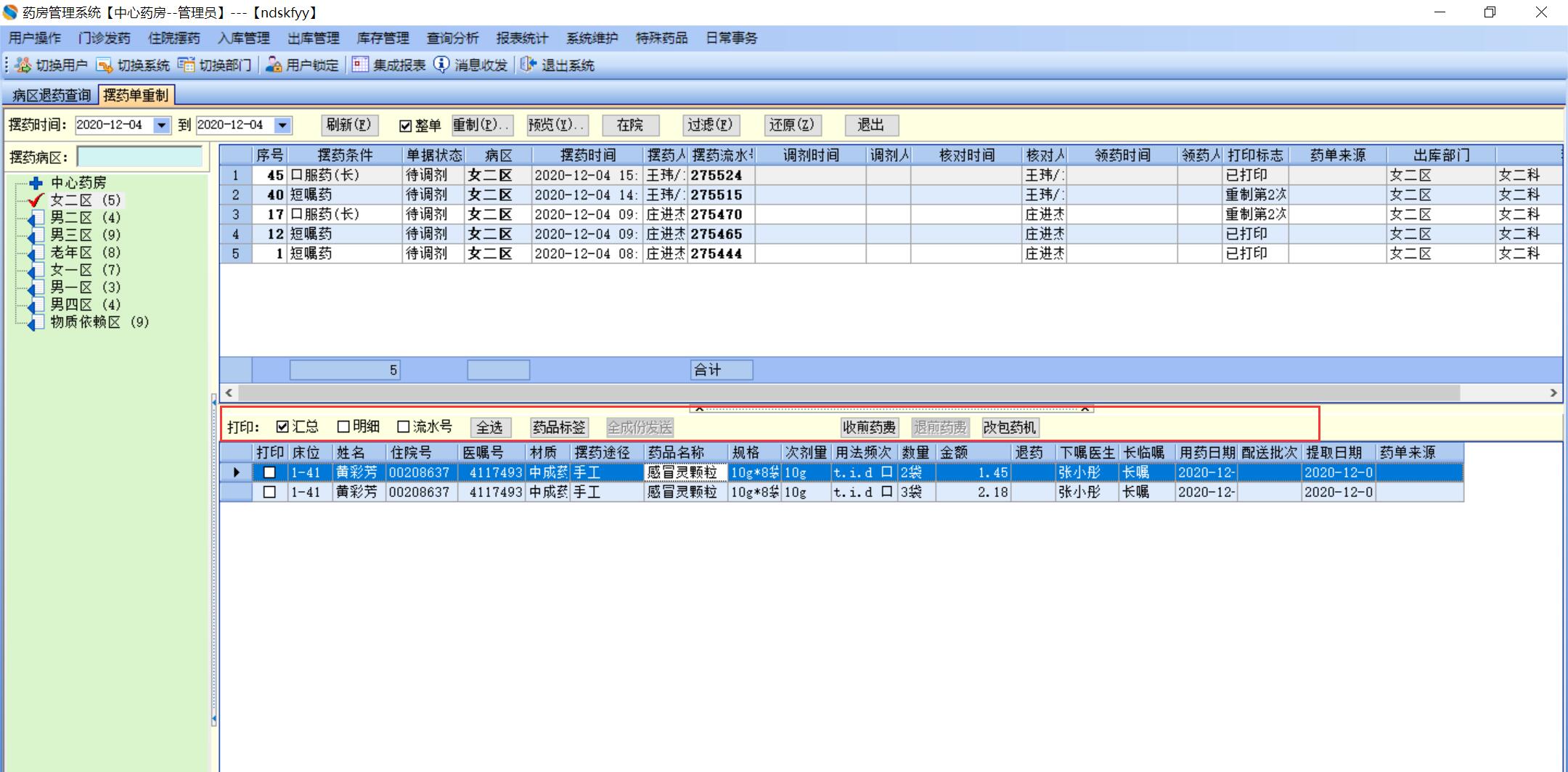Open the 查询分析 menu
1568x772 pixels.
click(x=453, y=38)
